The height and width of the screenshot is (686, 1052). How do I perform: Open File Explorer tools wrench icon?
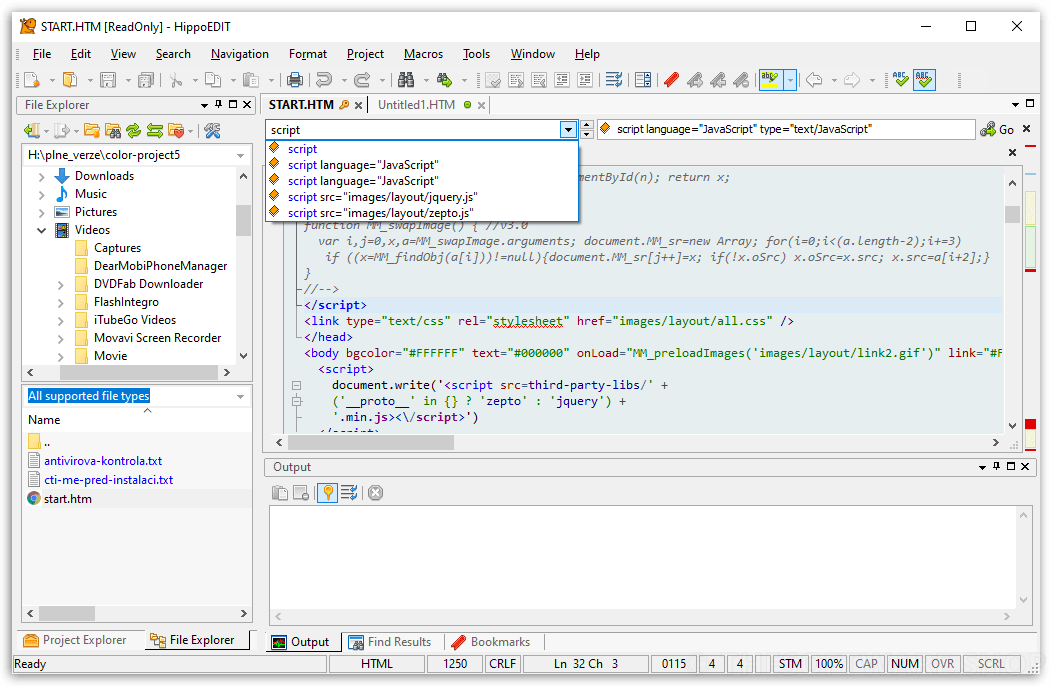[211, 130]
